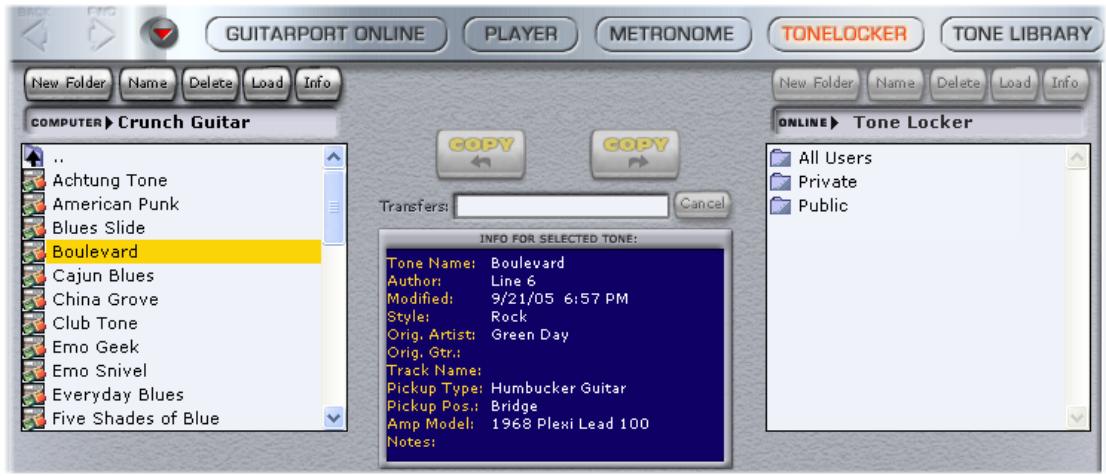The height and width of the screenshot is (476, 1106).
Task: Go forward with the Fwd arrow
Action: click(102, 35)
